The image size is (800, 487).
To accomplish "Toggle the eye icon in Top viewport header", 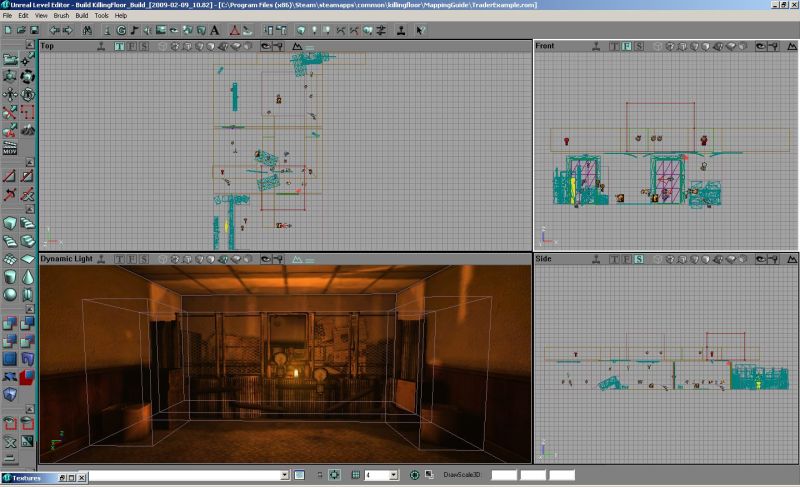I will tap(265, 46).
